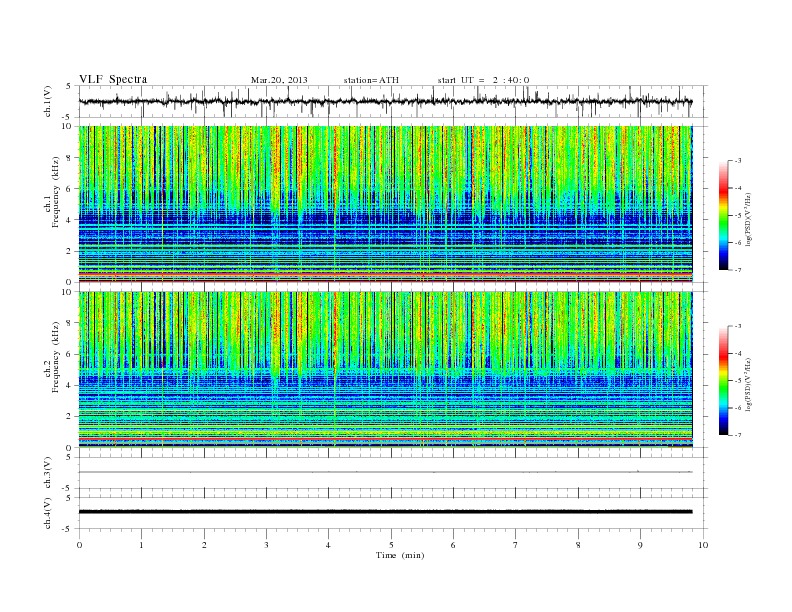Click the 'station=ATH' label
792x612 pixels.
tap(371, 80)
